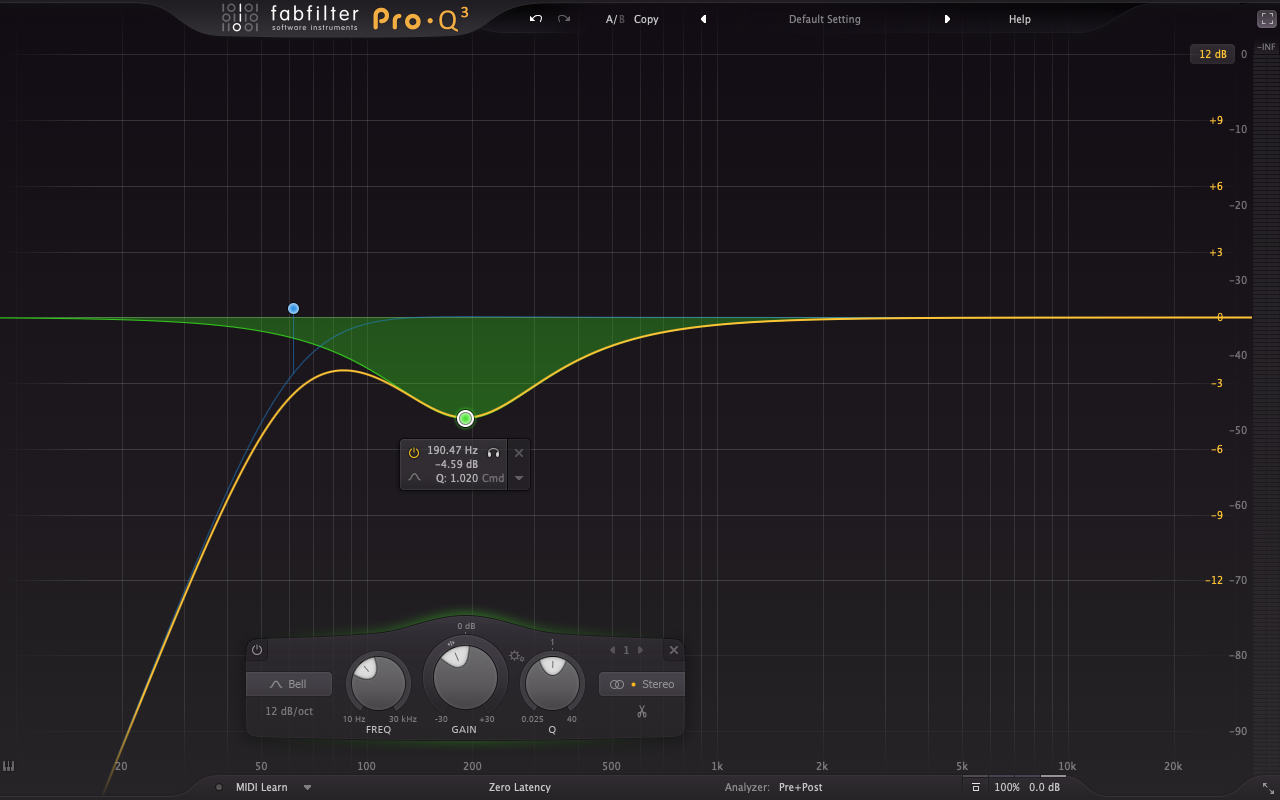Image resolution: width=1280 pixels, height=800 pixels.
Task: Open dynamic EQ gear settings icon
Action: (x=516, y=656)
